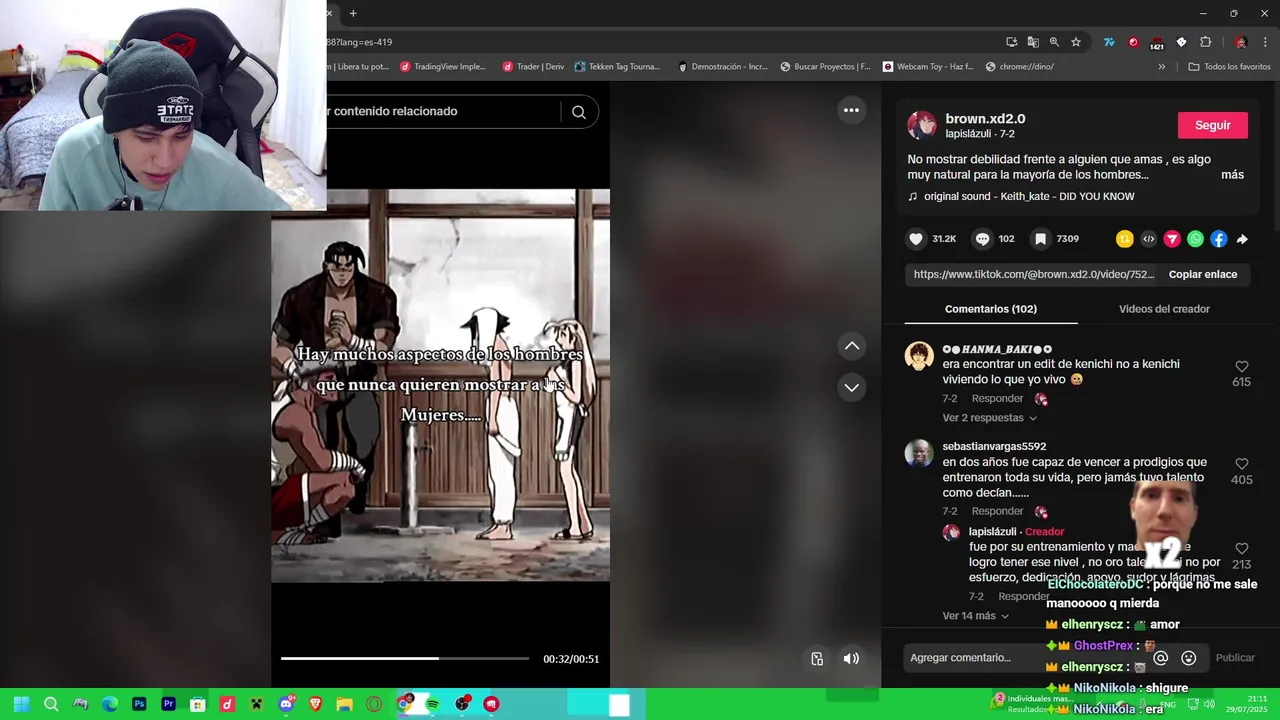Image resolution: width=1280 pixels, height=720 pixels.
Task: Open brown.xd2.0 profile name
Action: (985, 119)
